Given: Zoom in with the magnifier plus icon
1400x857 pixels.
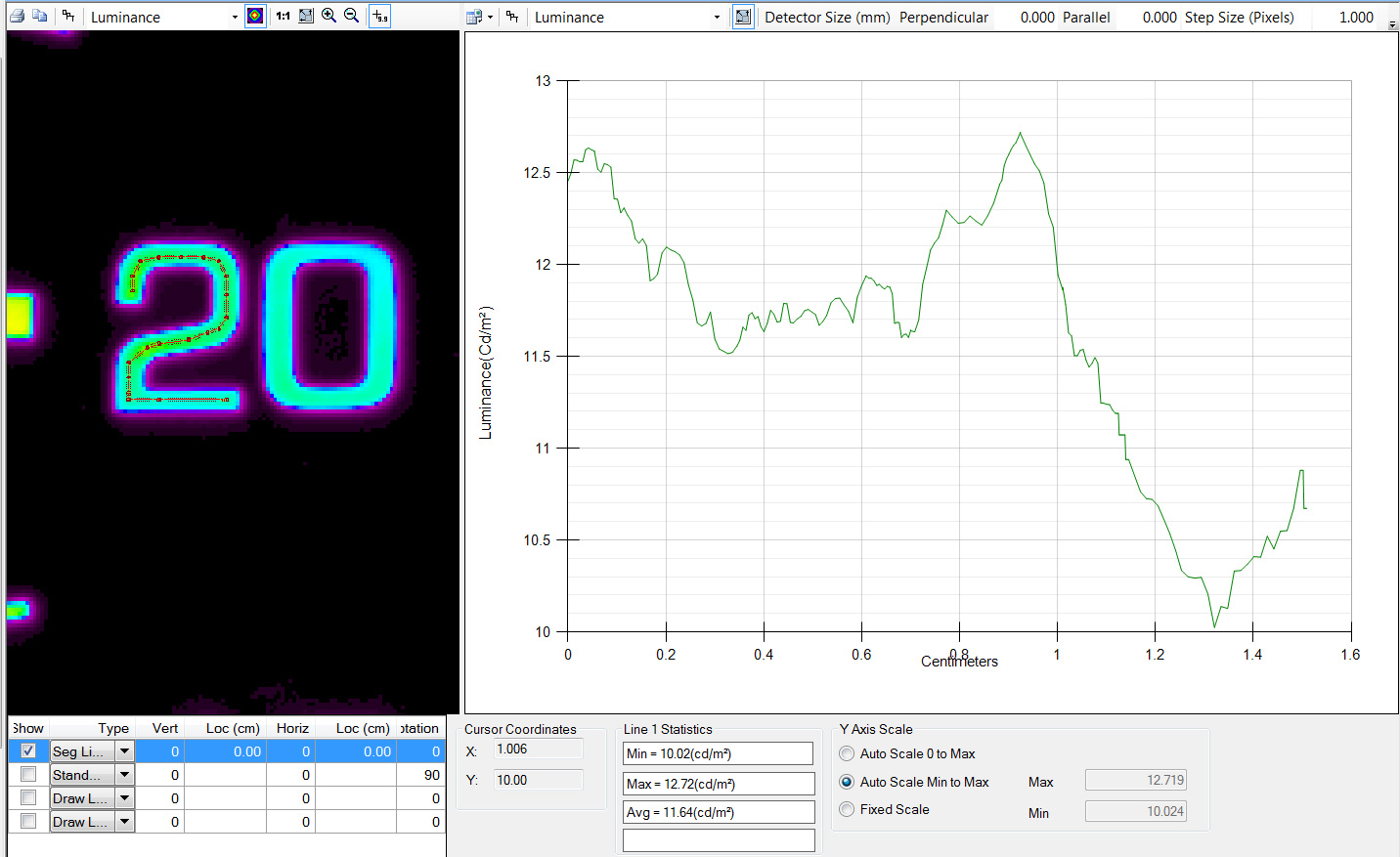Looking at the screenshot, I should click(328, 17).
